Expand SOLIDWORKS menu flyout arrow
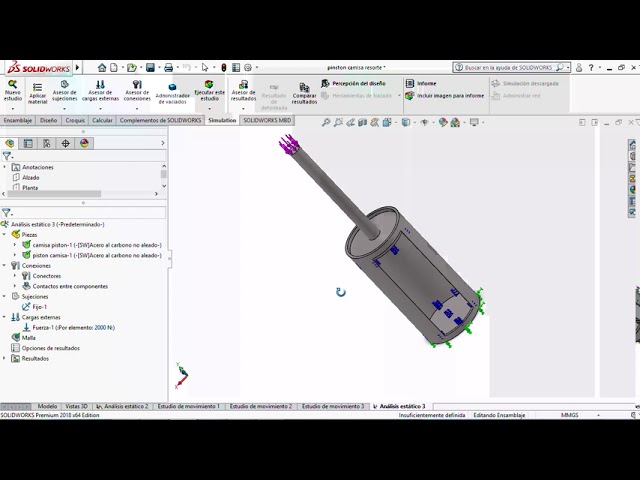The height and width of the screenshot is (480, 640). click(77, 67)
